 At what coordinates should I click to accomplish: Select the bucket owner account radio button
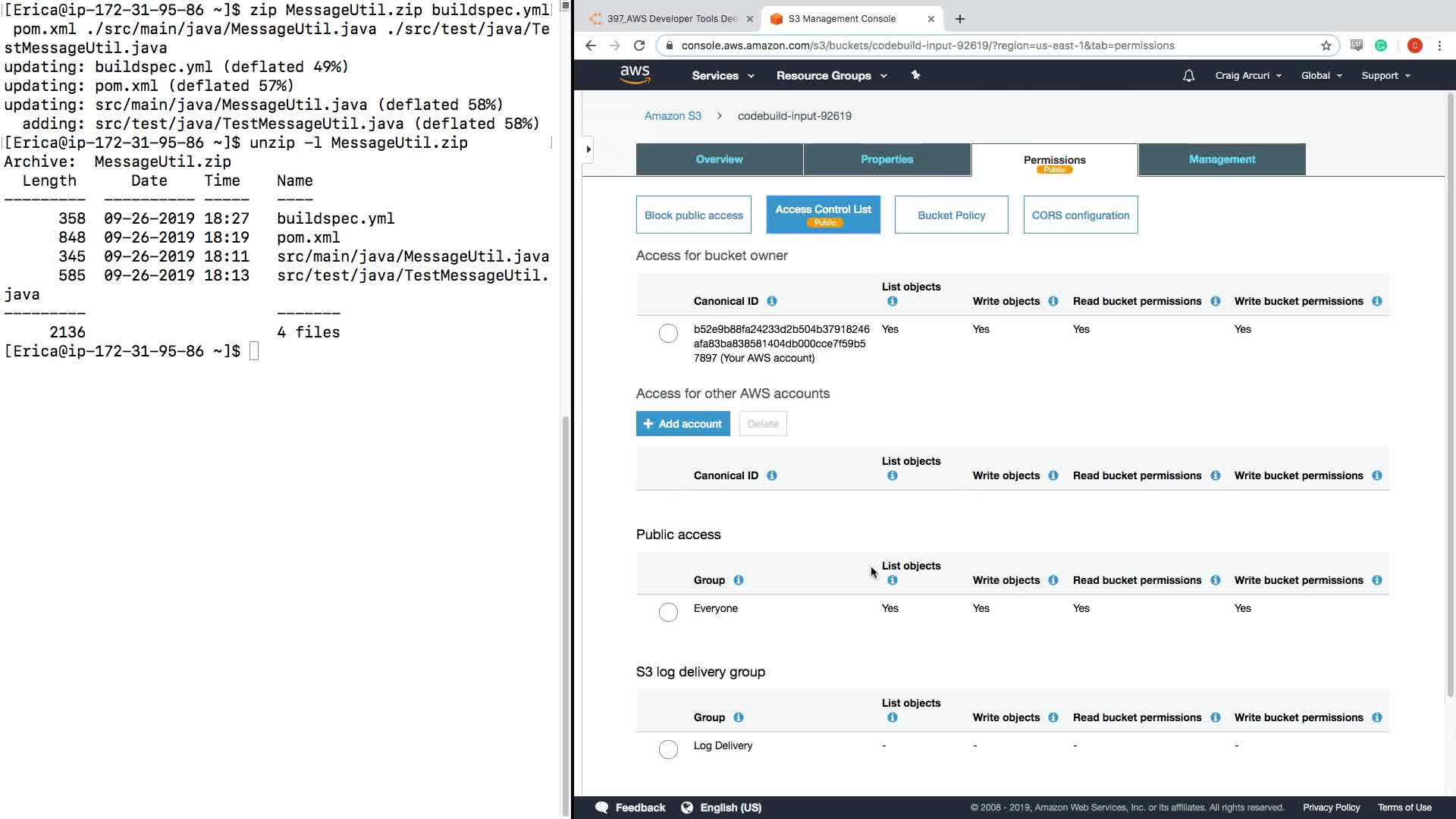tap(668, 333)
